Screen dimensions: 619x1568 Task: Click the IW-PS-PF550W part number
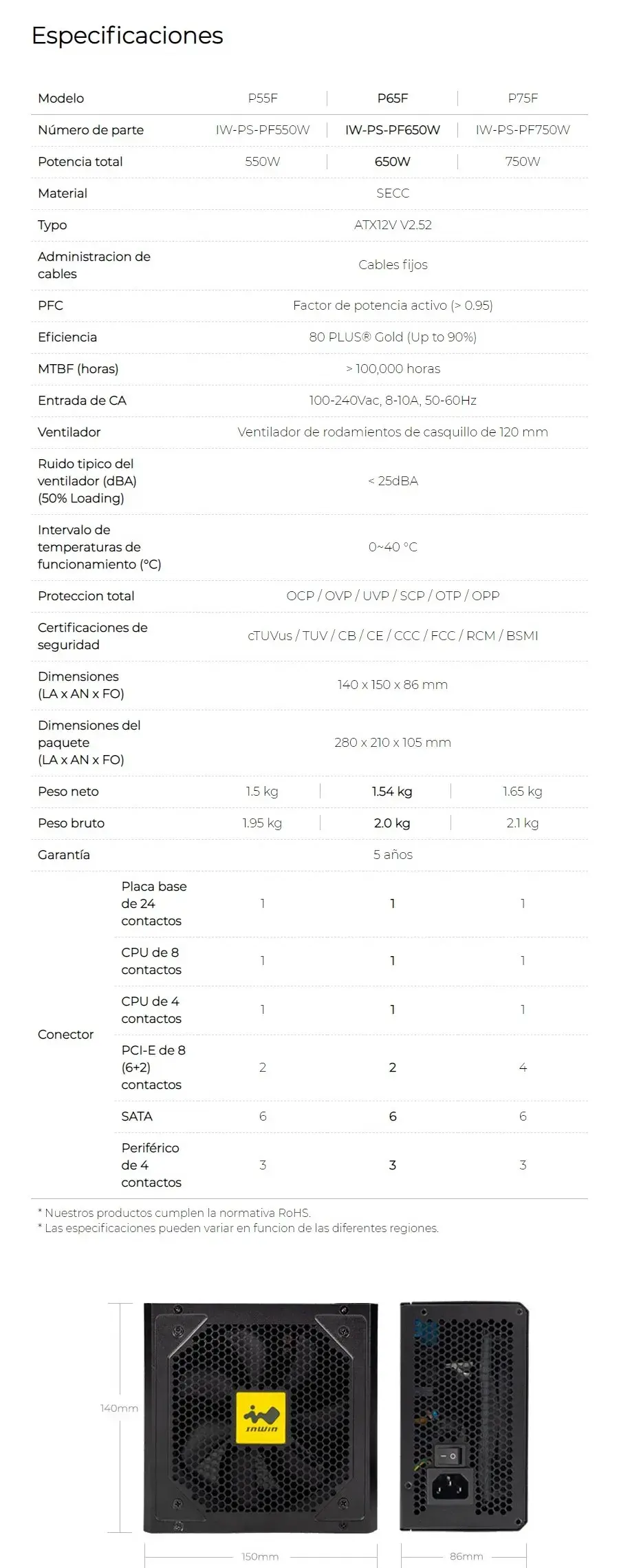pyautogui.click(x=263, y=130)
